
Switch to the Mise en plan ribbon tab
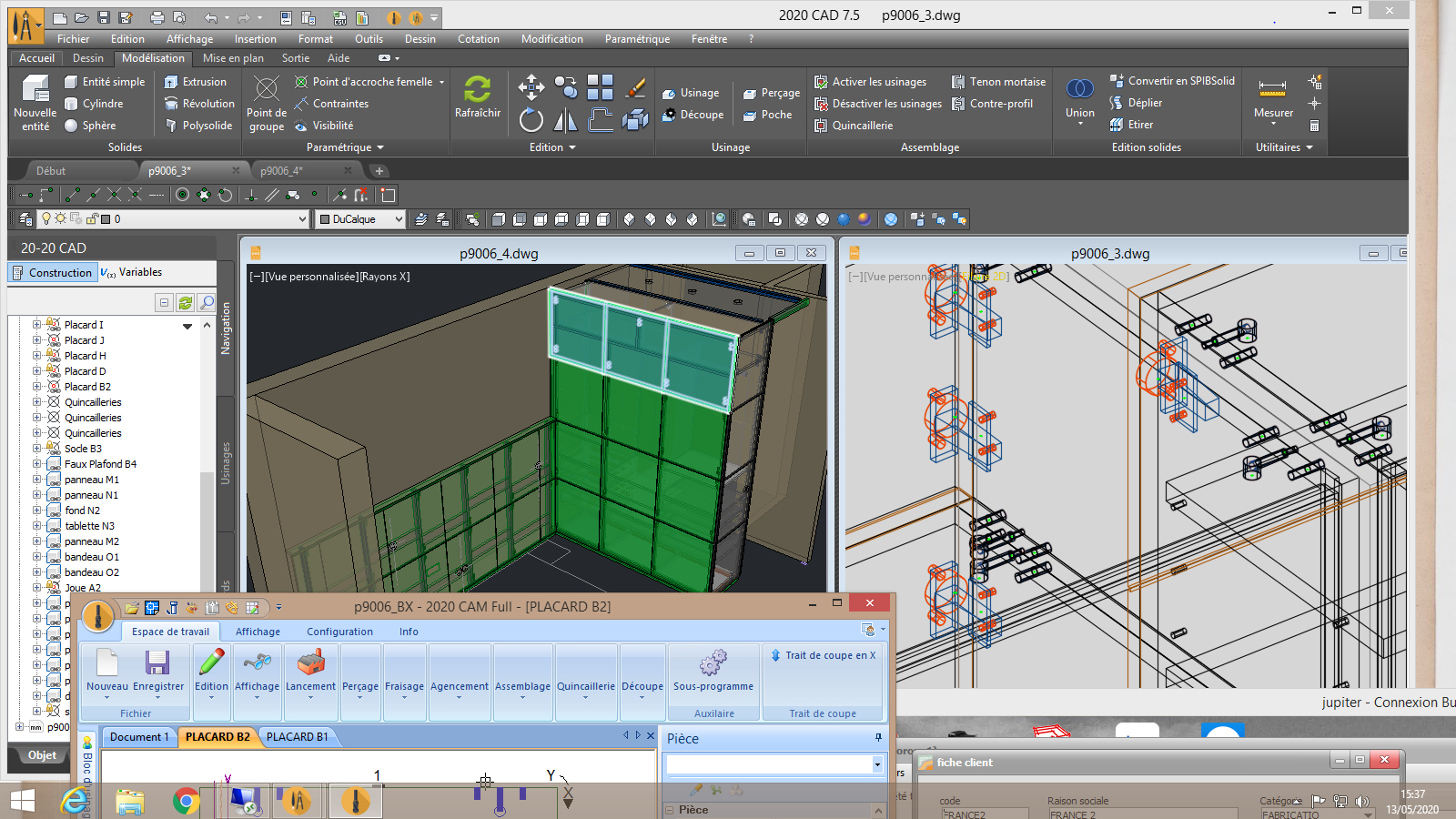233,58
